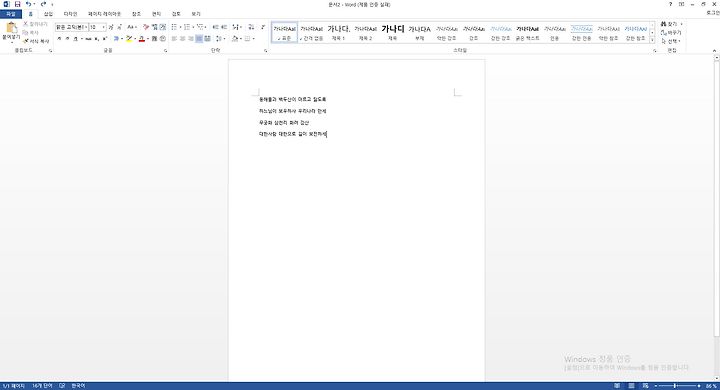Click the Numbering list icon

point(187,27)
